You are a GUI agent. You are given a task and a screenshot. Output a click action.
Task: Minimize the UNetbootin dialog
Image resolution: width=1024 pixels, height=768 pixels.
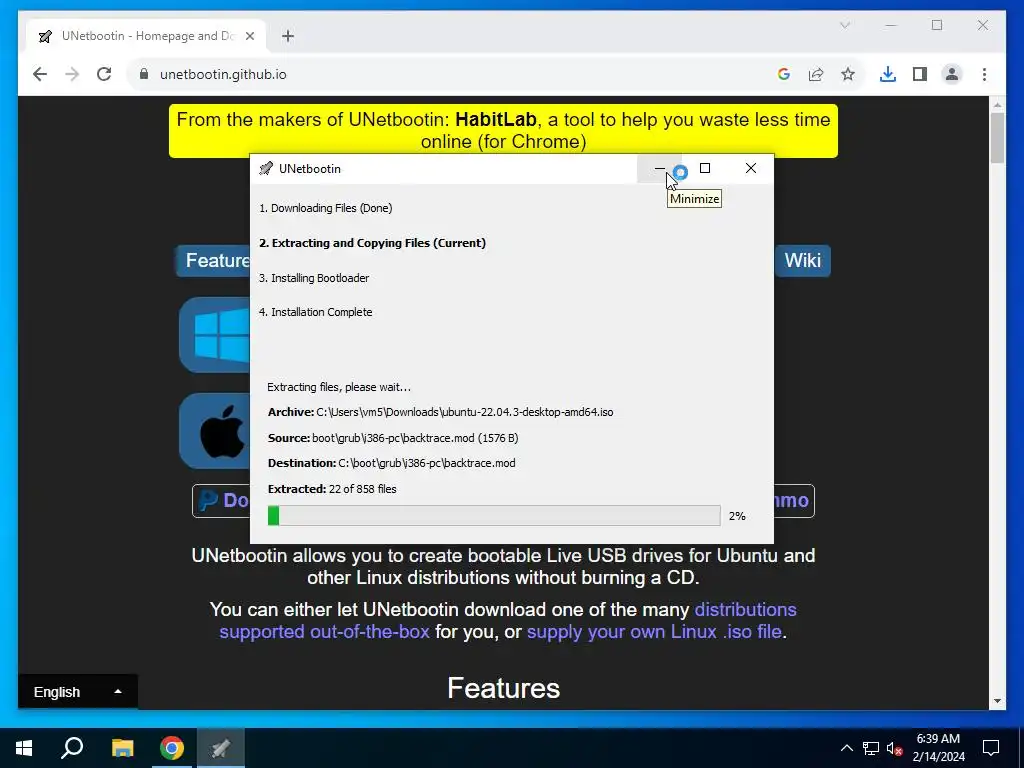pos(660,168)
